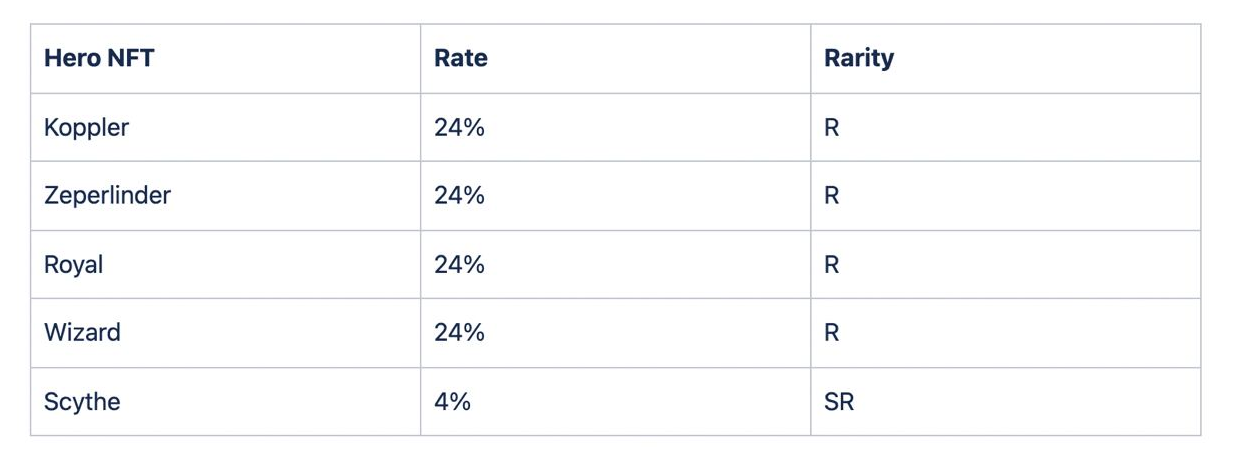Select the Rarity column header
This screenshot has width=1235, height=451.
(1005, 59)
